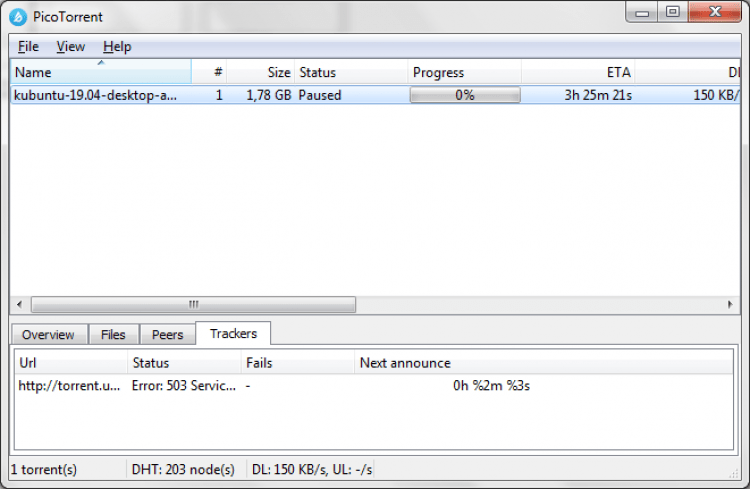This screenshot has height=489, width=750.
Task: Click the right arrow of horizontal scrollbar
Action: coord(730,304)
